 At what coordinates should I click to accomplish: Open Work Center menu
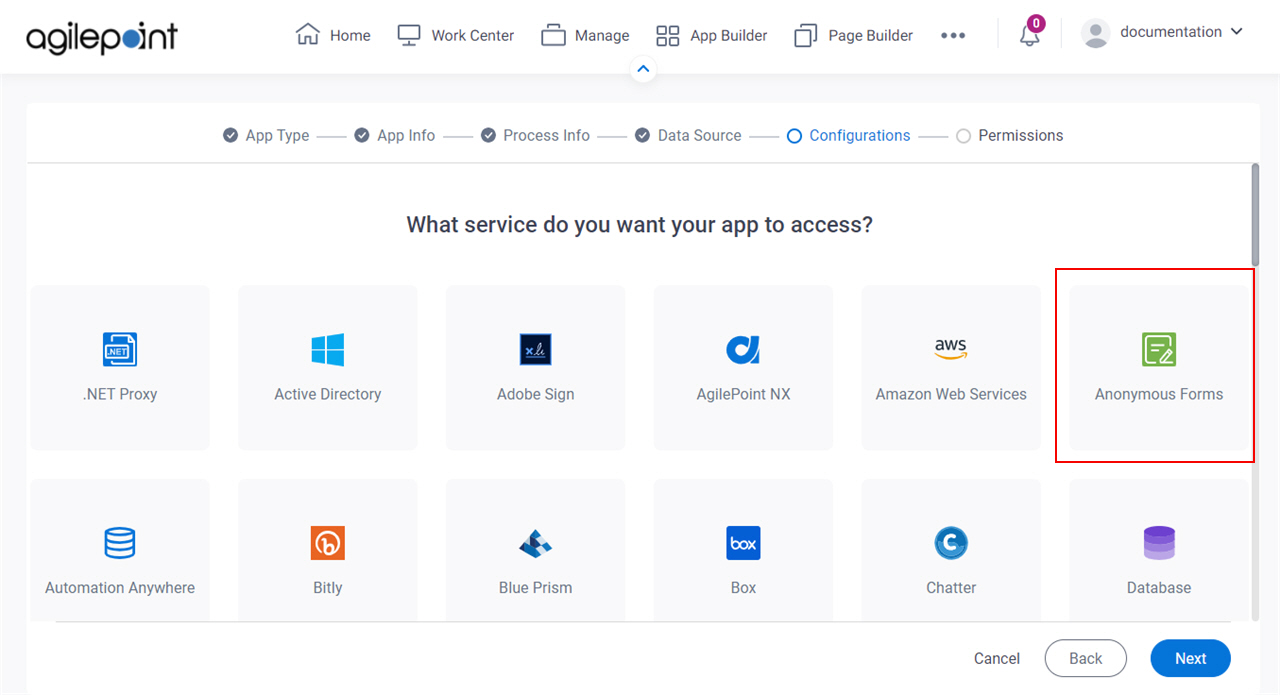point(456,35)
